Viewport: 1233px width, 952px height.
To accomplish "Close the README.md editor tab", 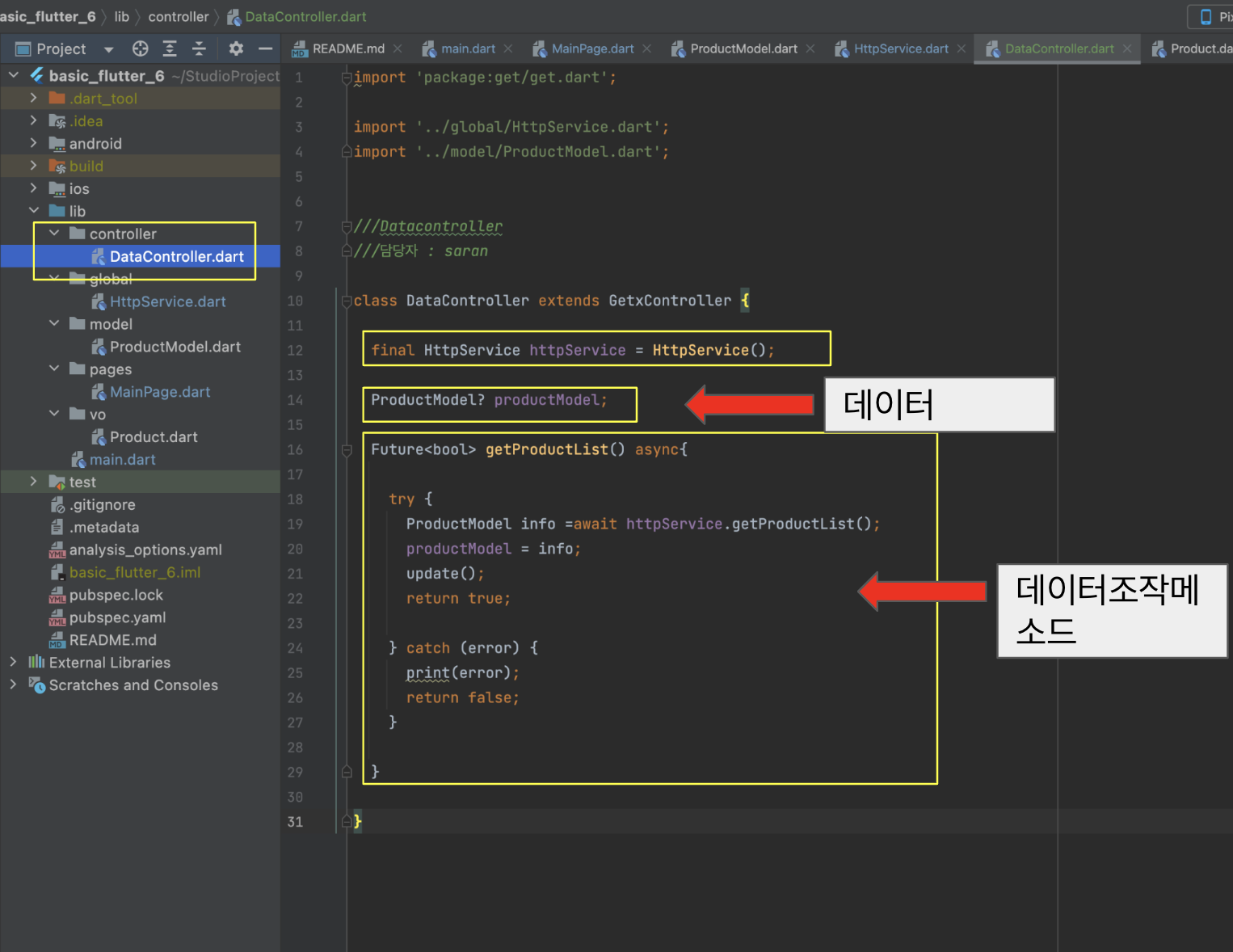I will (398, 48).
